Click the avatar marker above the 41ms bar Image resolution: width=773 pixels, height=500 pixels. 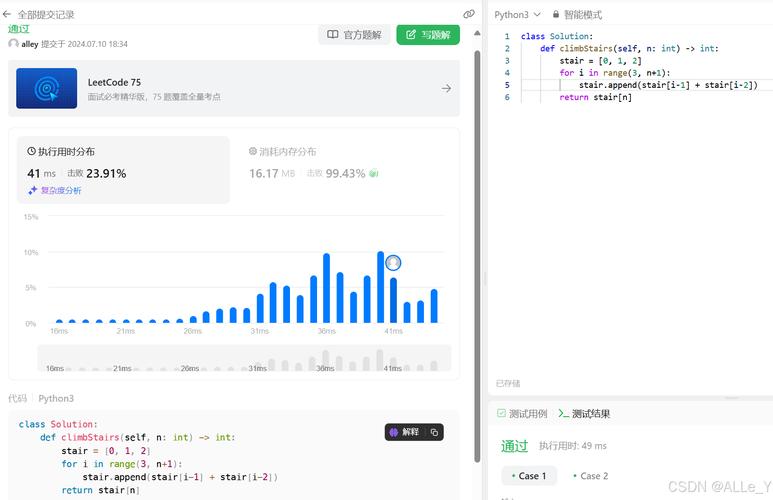(393, 263)
